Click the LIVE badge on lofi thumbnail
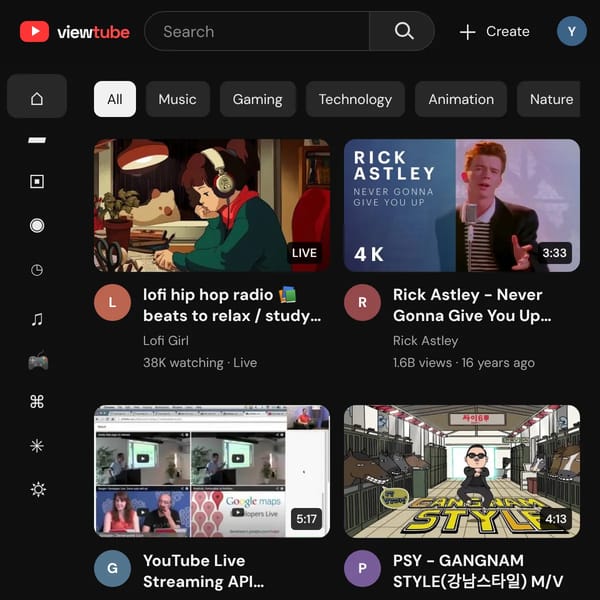Viewport: 600px width, 600px height. [x=304, y=253]
